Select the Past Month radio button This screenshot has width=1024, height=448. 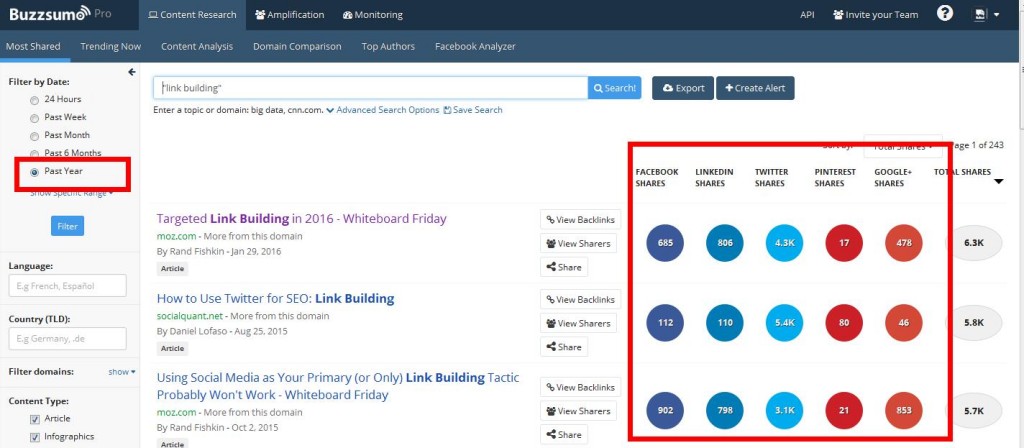click(x=35, y=135)
